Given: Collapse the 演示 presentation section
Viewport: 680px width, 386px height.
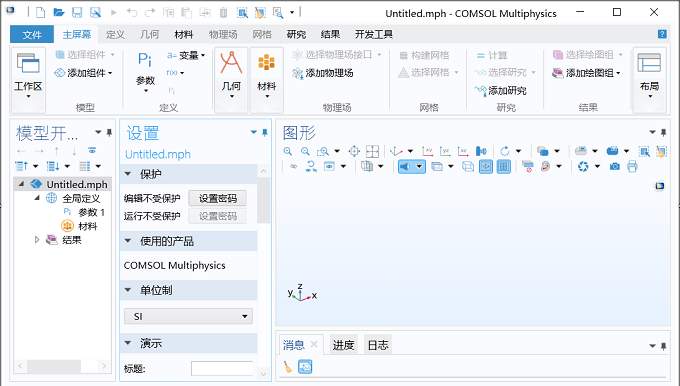Looking at the screenshot, I should pyautogui.click(x=128, y=343).
